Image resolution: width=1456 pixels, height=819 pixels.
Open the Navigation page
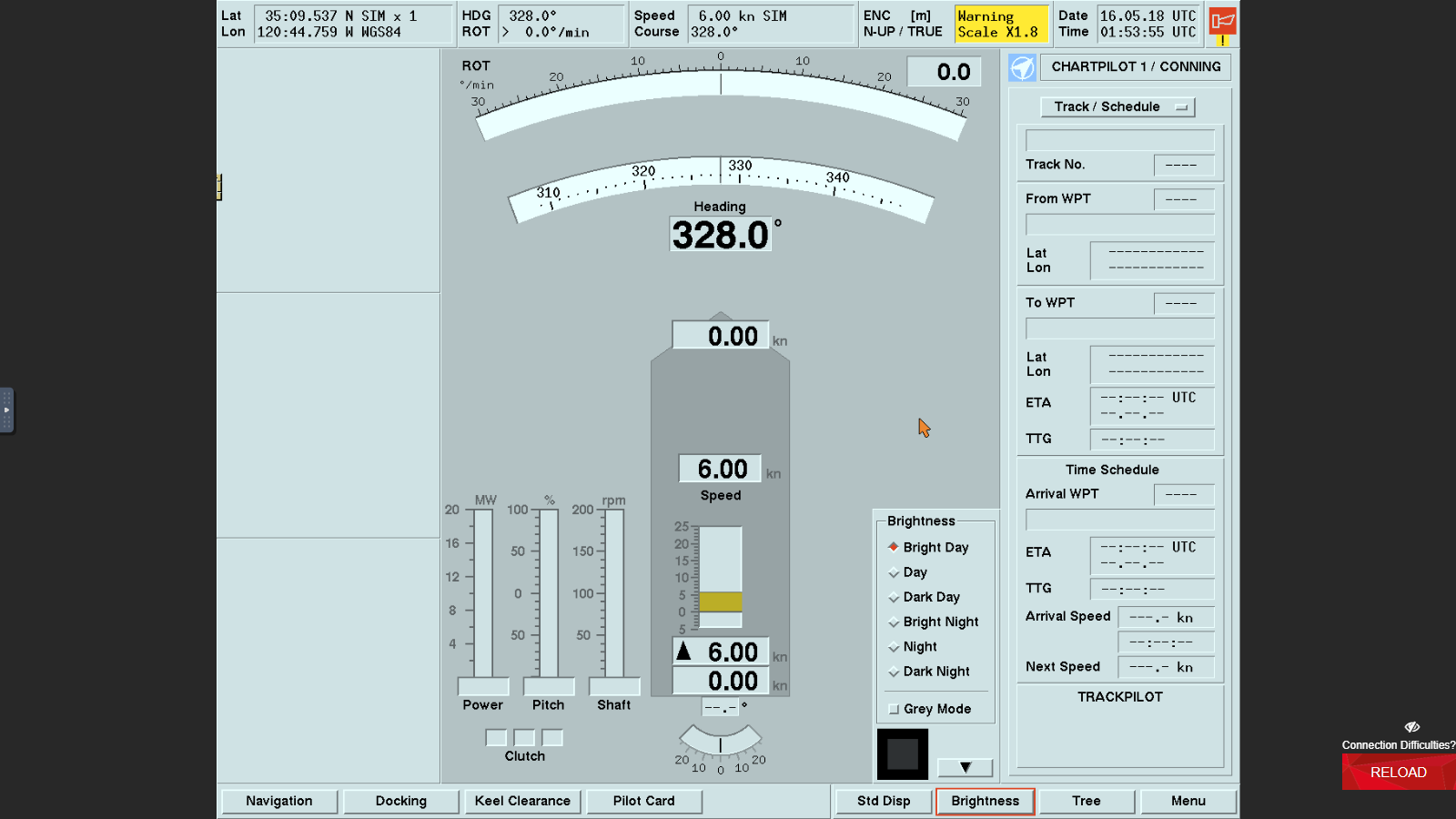279,801
